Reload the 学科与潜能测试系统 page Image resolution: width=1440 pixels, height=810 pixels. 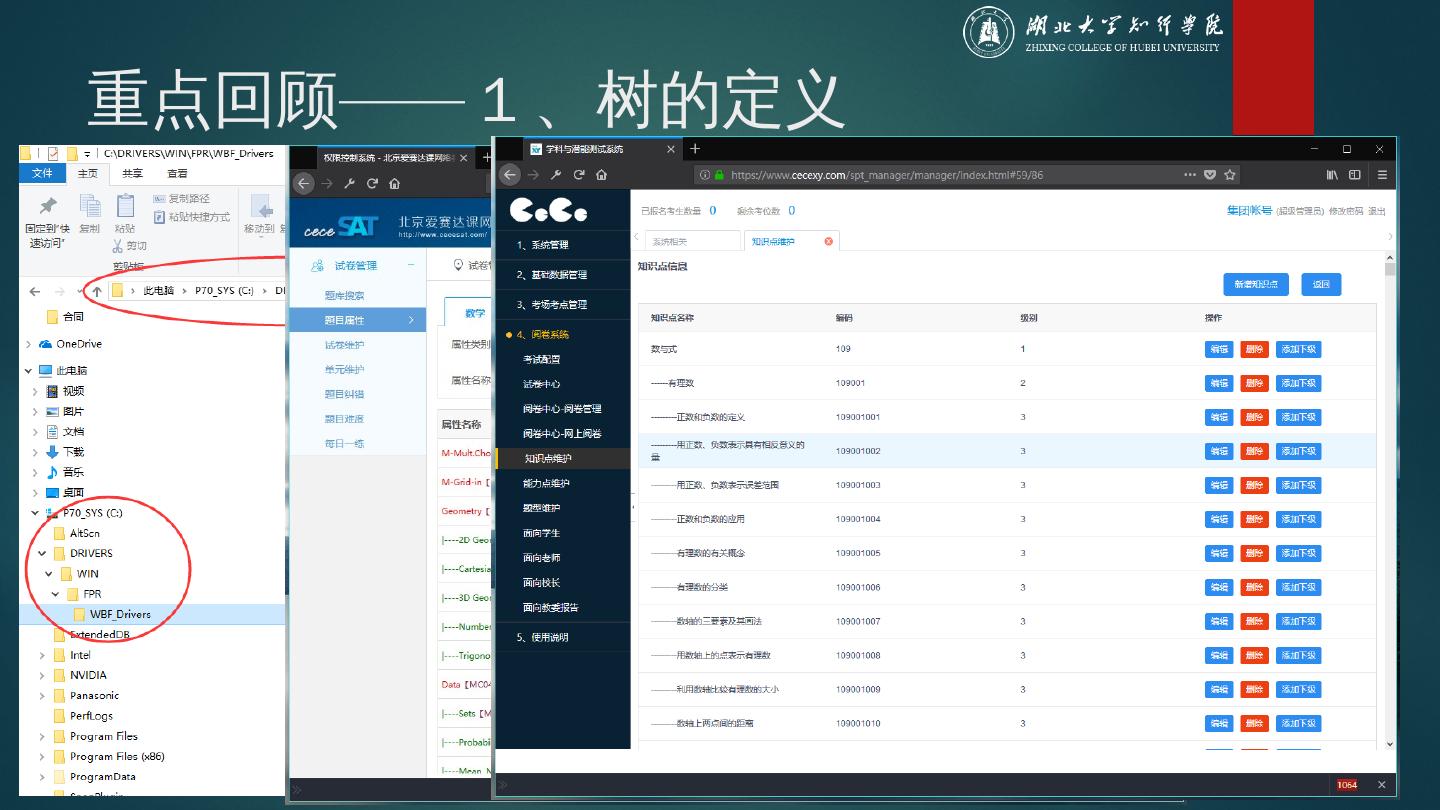click(579, 175)
